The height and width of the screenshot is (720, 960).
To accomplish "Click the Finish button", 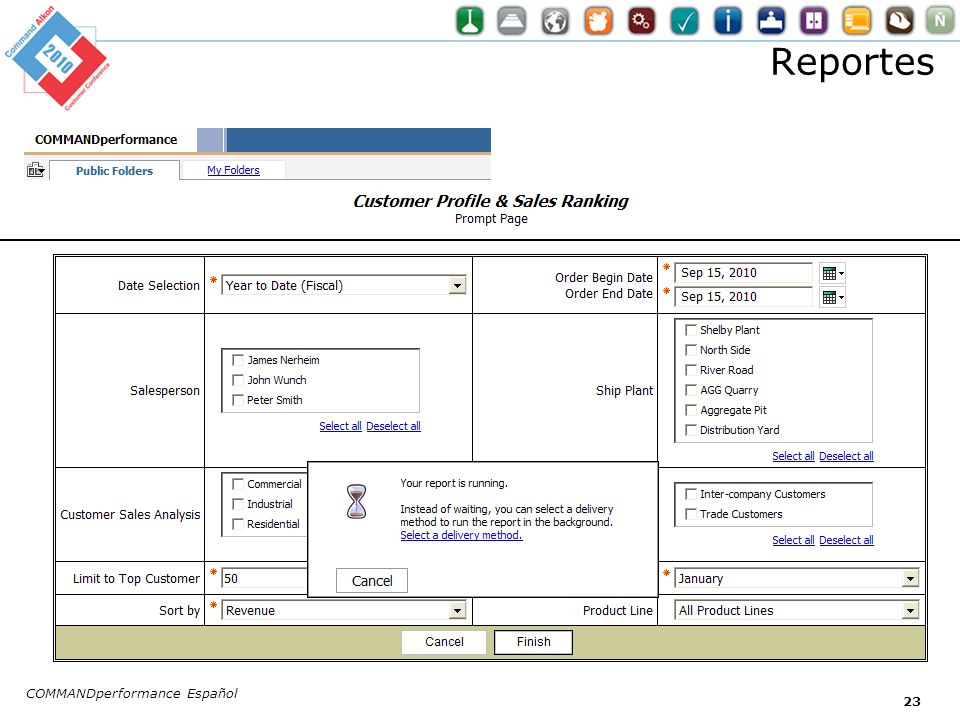I will [x=533, y=642].
